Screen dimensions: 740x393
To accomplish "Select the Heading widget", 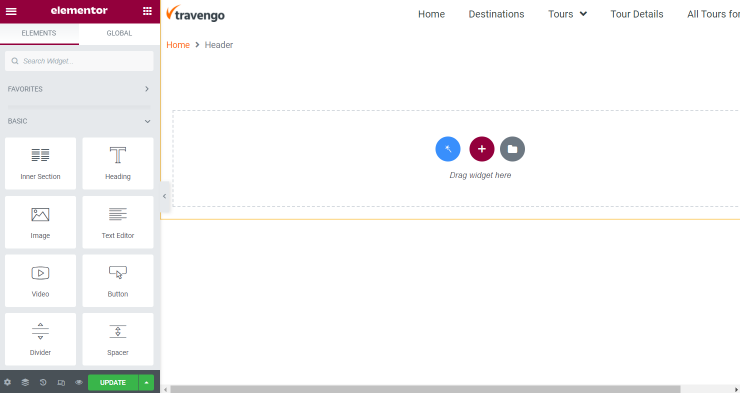I will click(x=118, y=163).
